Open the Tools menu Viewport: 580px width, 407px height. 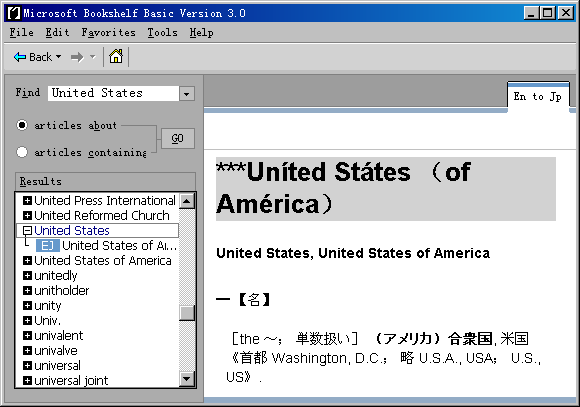point(162,33)
